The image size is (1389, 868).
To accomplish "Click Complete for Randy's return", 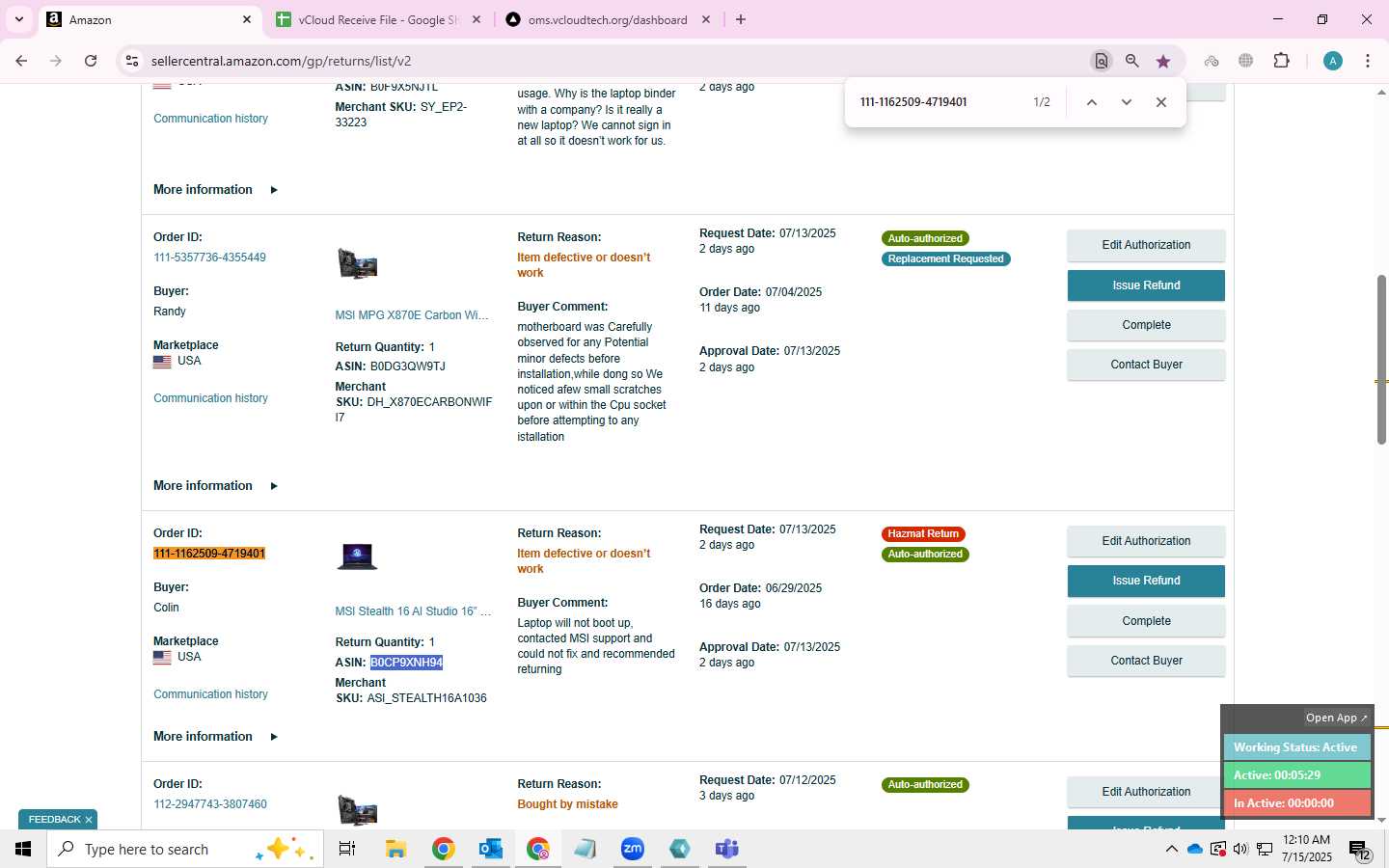I will click(1146, 325).
